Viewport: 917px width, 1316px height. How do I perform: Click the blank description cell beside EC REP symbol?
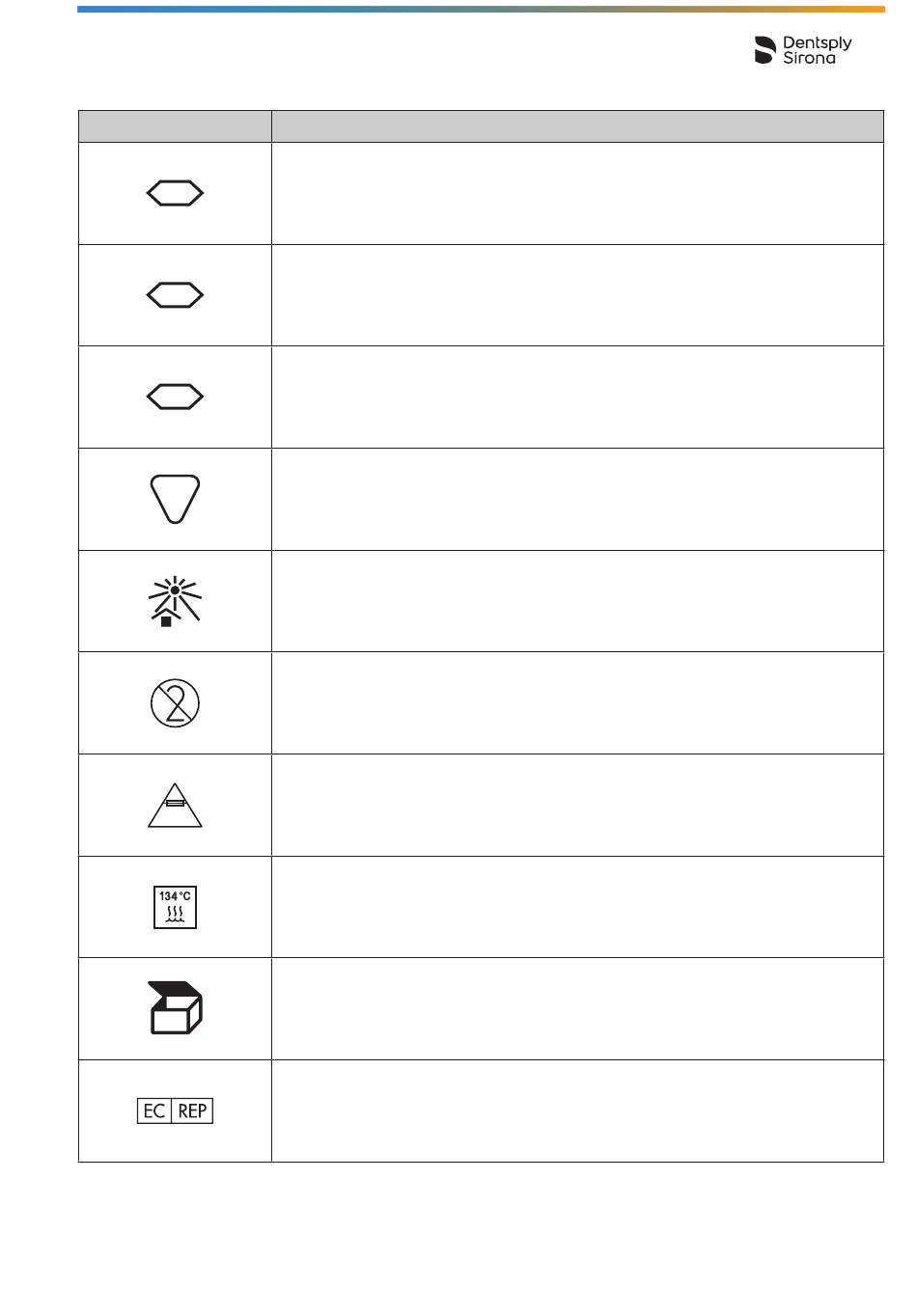click(577, 1110)
